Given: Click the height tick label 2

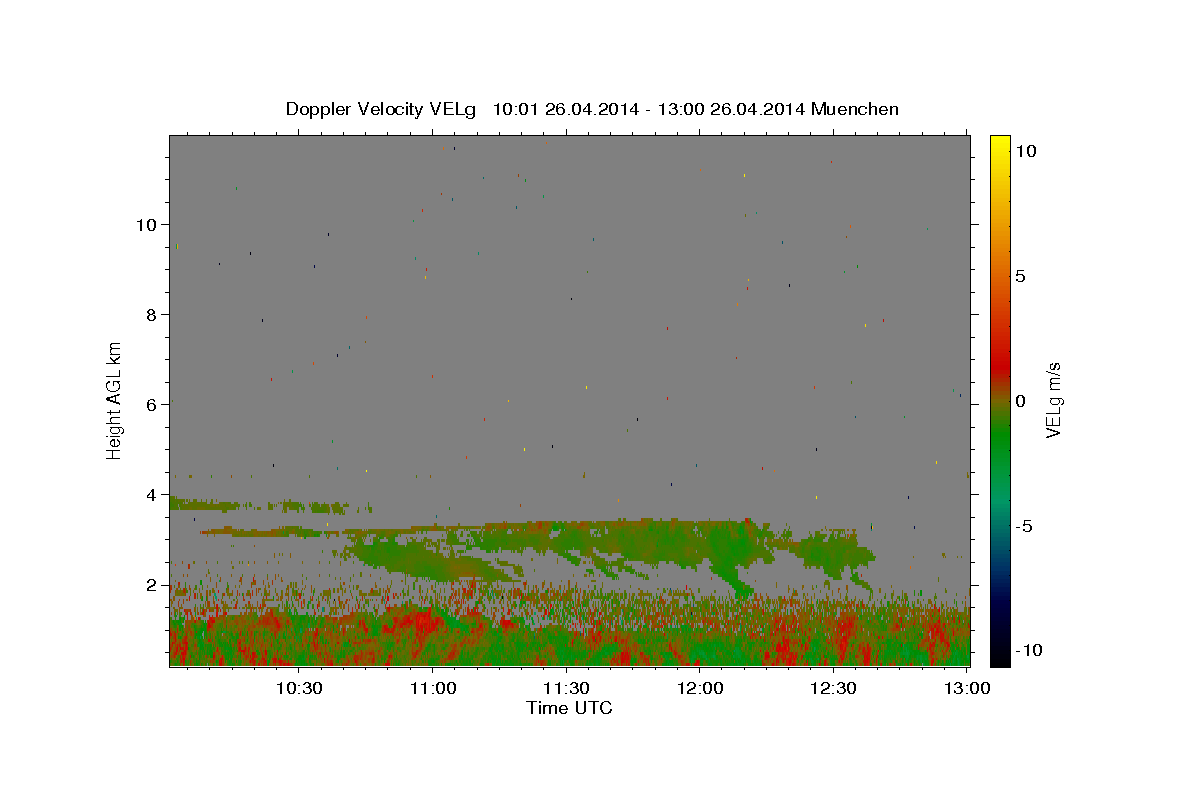Looking at the screenshot, I should coord(151,585).
